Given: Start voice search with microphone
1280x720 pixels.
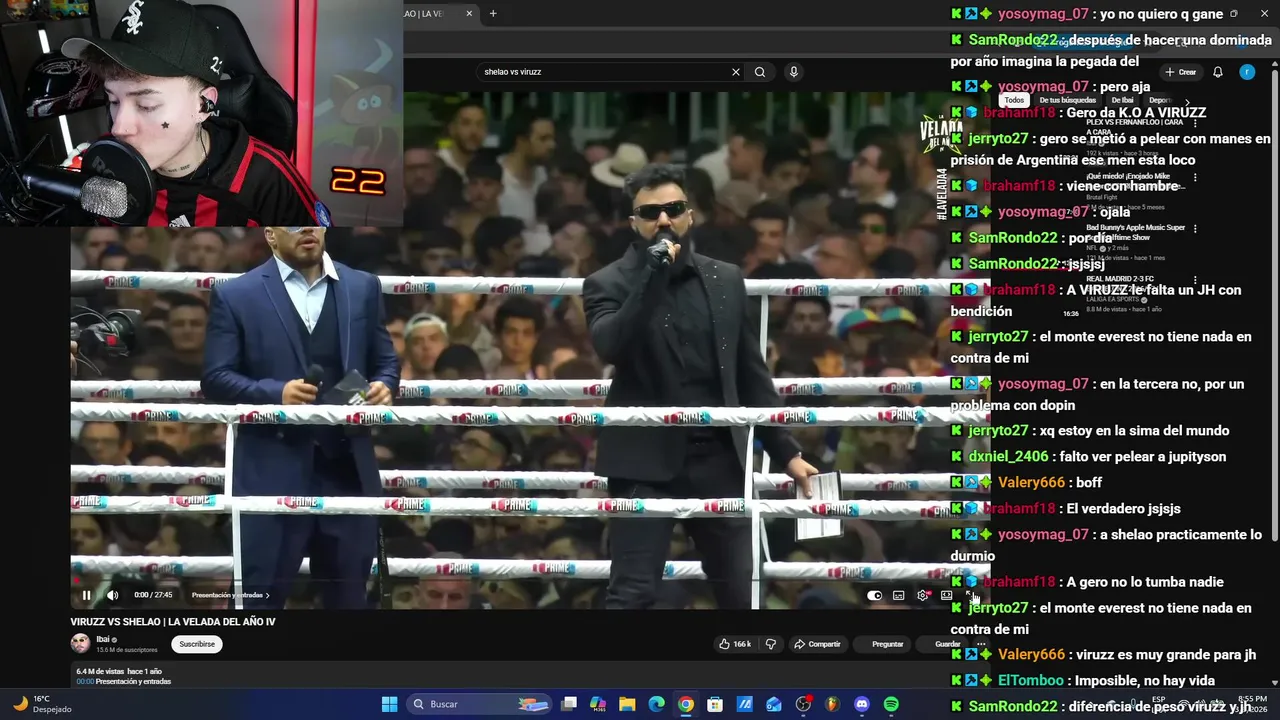Looking at the screenshot, I should [x=794, y=72].
